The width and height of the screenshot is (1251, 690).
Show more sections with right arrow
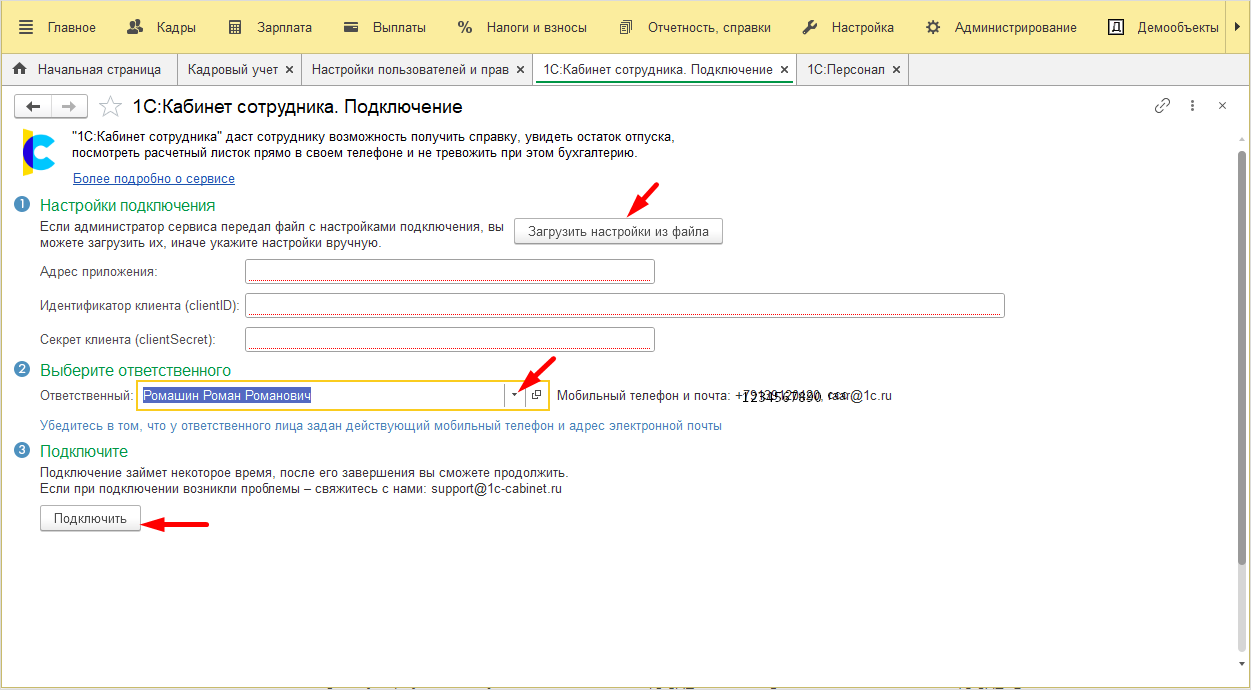click(1240, 27)
